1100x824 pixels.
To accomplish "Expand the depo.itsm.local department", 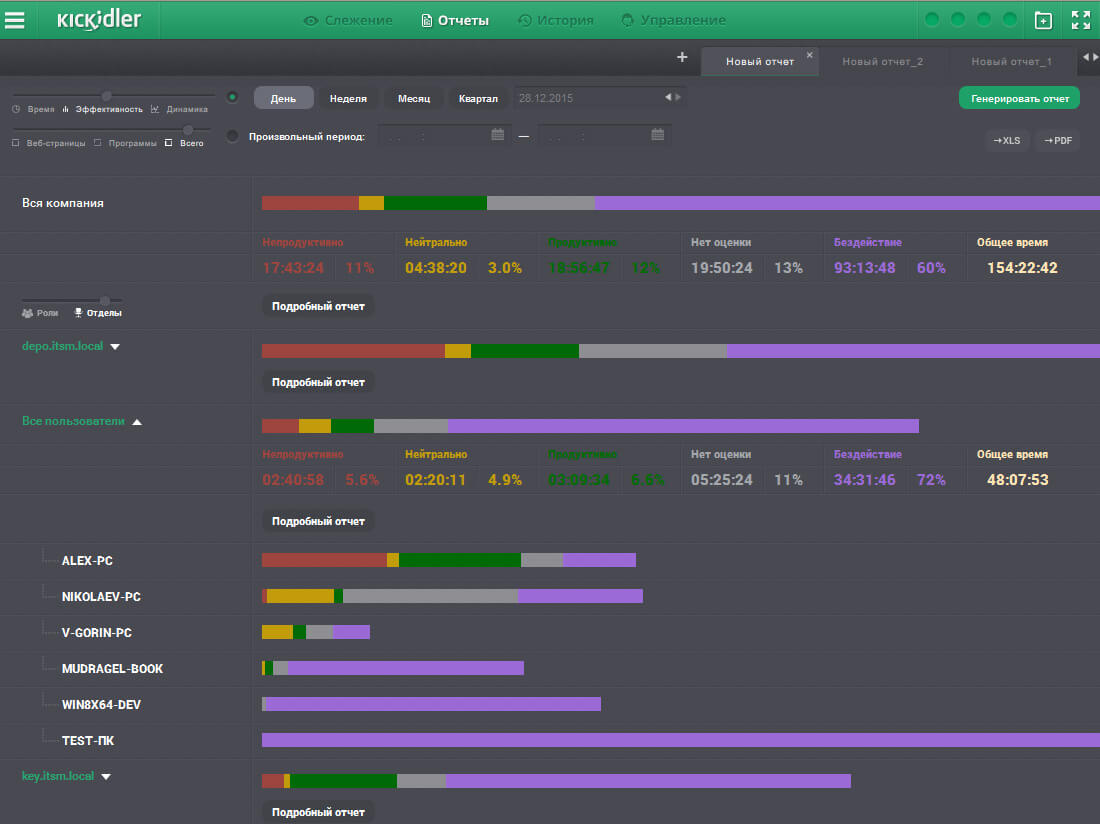I will (x=115, y=347).
